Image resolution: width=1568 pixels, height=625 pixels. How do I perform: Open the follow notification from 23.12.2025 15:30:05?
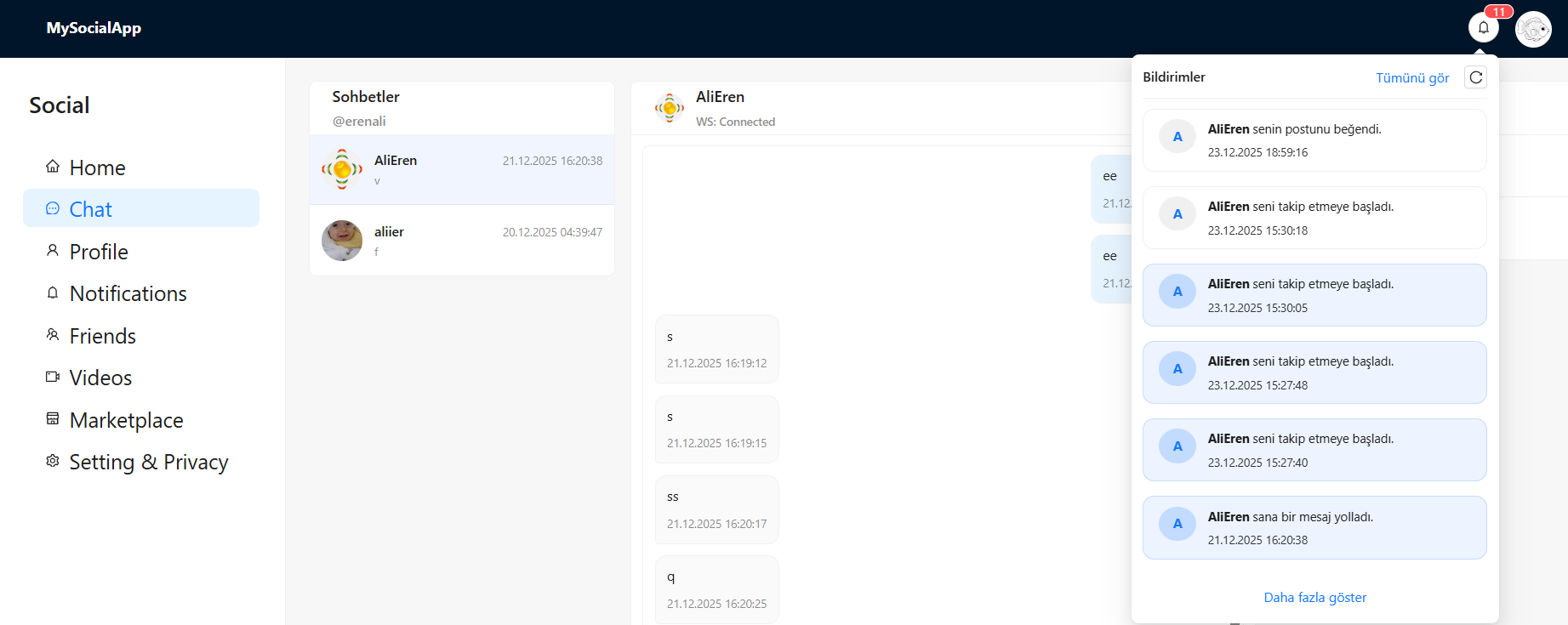point(1314,295)
